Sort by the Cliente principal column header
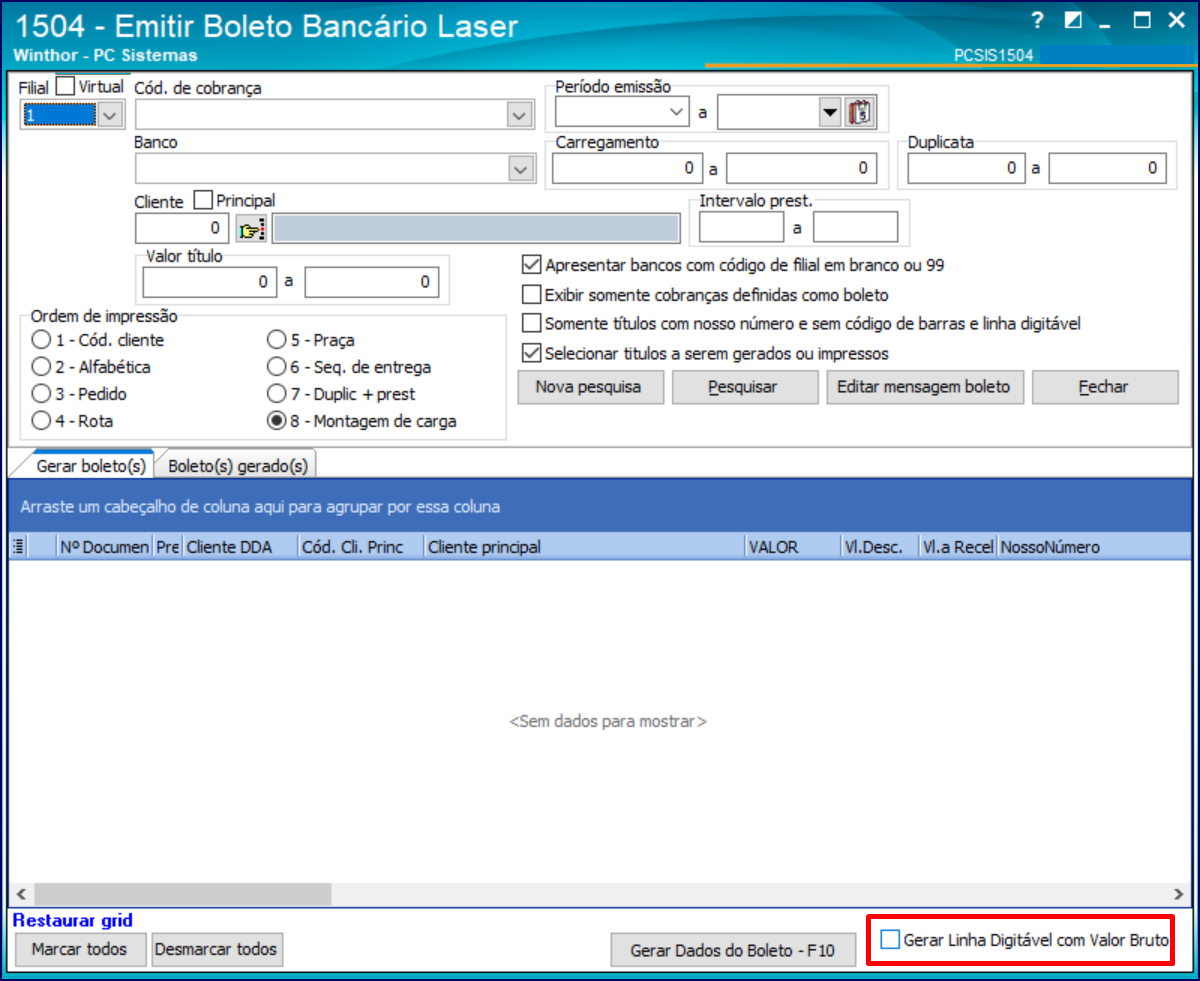1200x981 pixels. 584,547
